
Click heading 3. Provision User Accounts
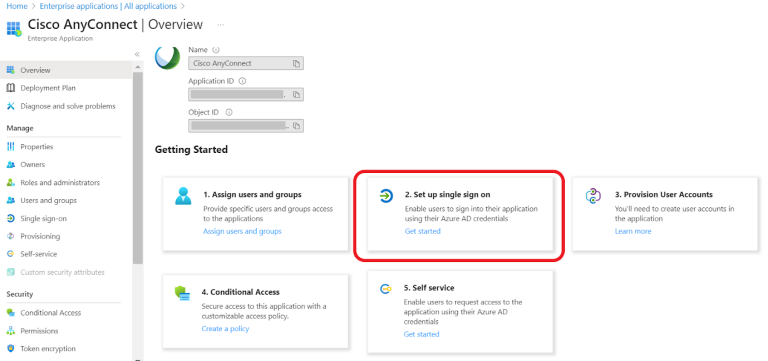pos(664,194)
